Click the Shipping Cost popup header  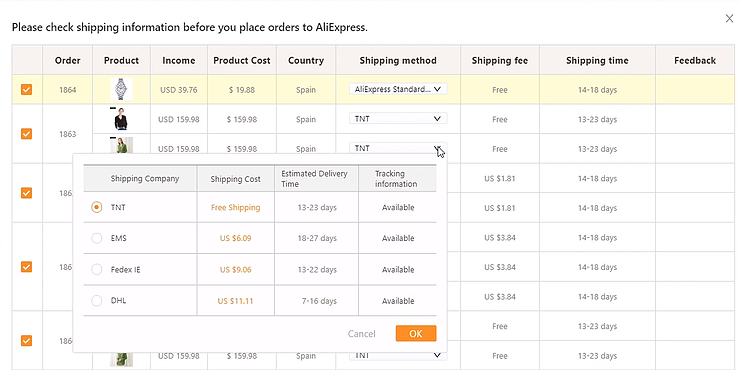pos(235,179)
